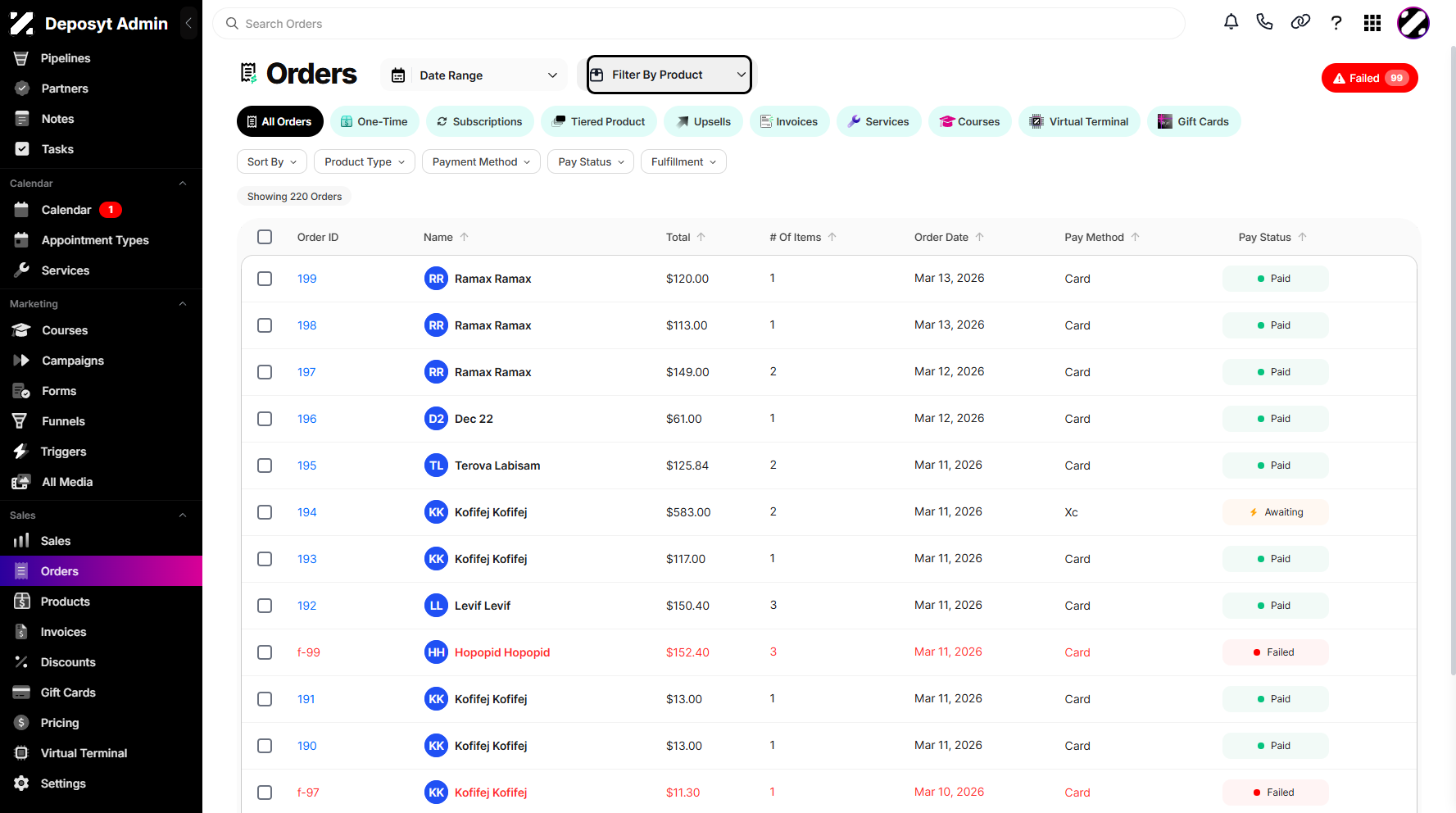This screenshot has width=1456, height=813.
Task: Click the Settings gear icon in sidebar
Action: [x=21, y=783]
